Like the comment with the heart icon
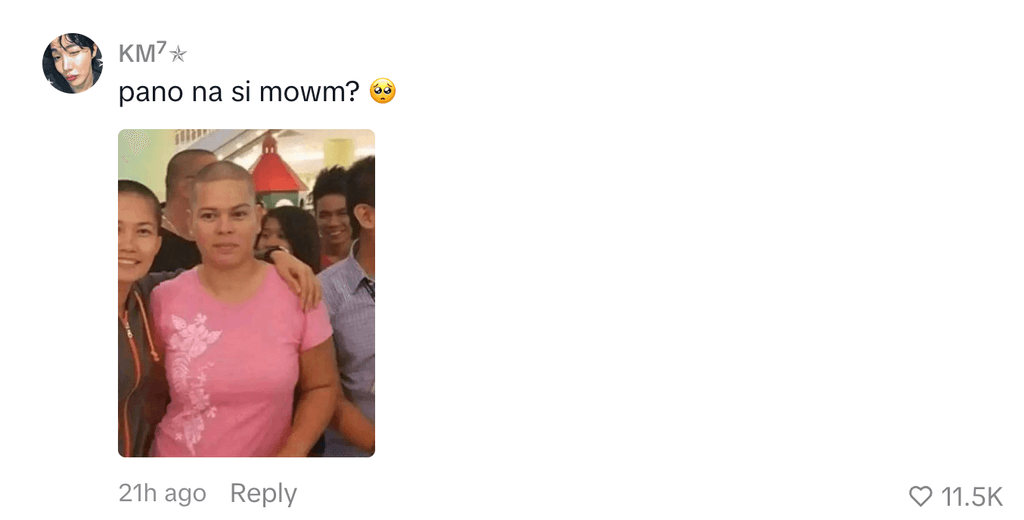Image resolution: width=1024 pixels, height=520 pixels. tap(920, 496)
